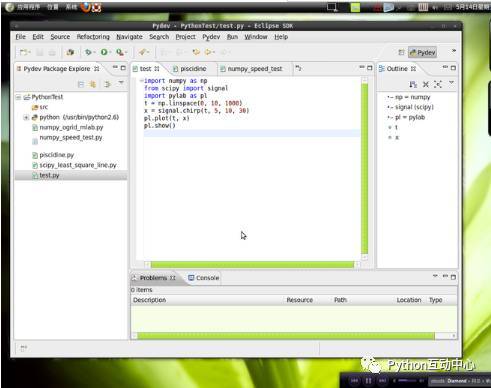Open the Debug configurations dropdown arrow
491x388 pixels.
point(94,53)
